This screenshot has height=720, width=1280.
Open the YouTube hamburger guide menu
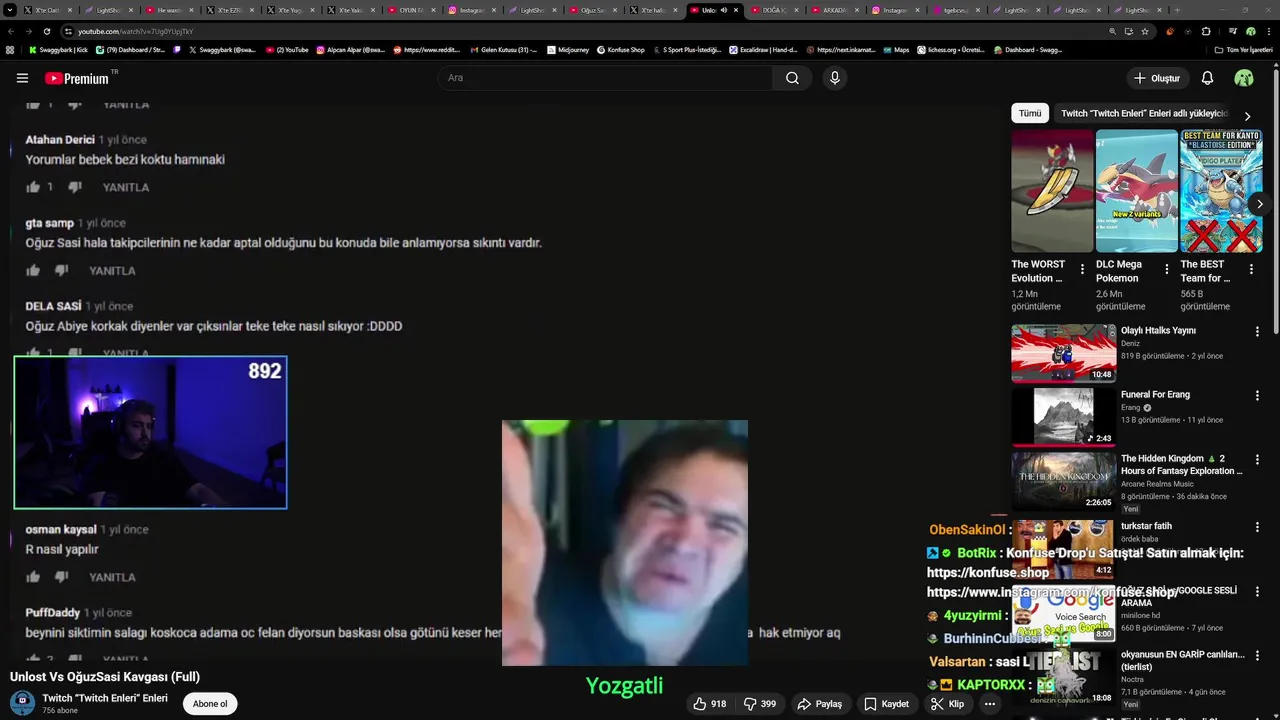click(22, 78)
